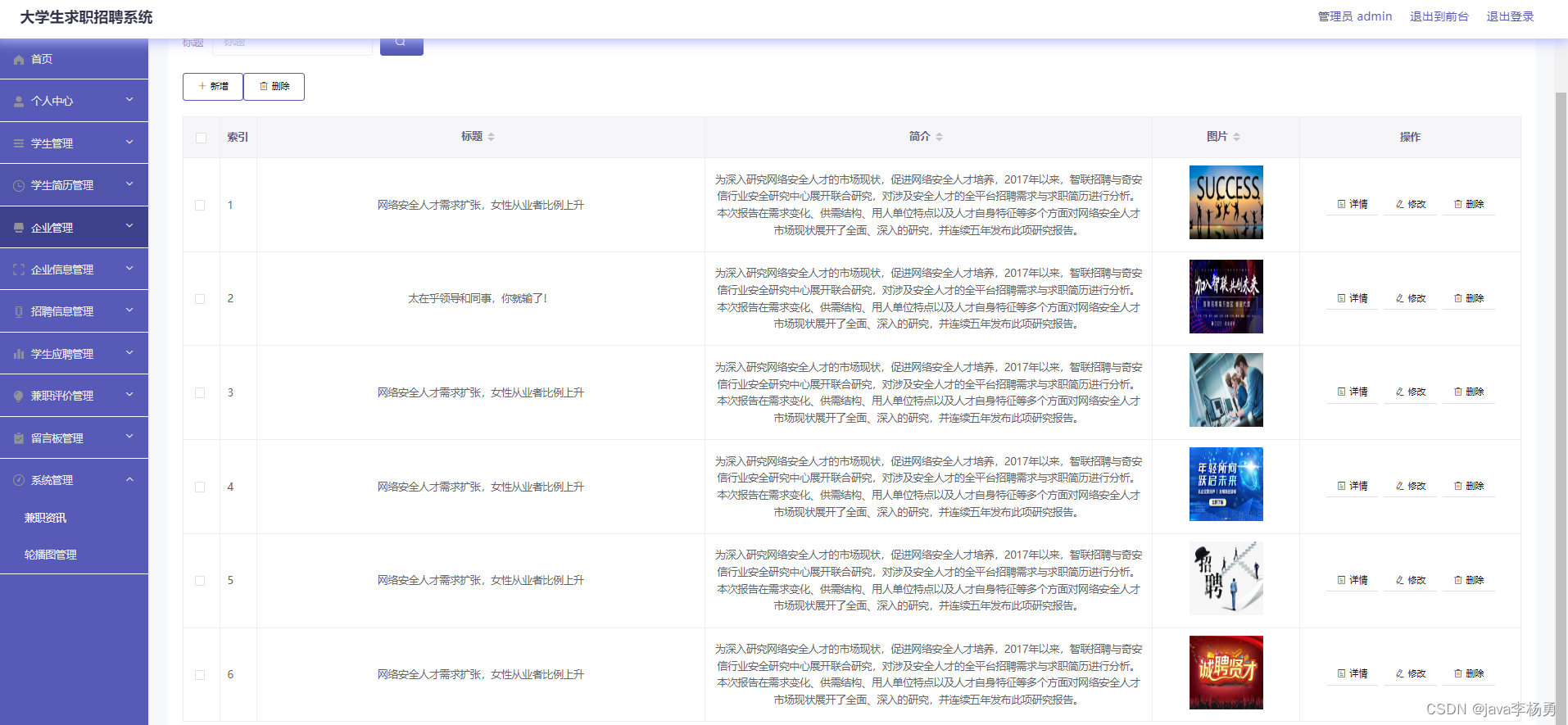1568x725 pixels.
Task: Click the 个人中心 user icon
Action: pos(19,102)
